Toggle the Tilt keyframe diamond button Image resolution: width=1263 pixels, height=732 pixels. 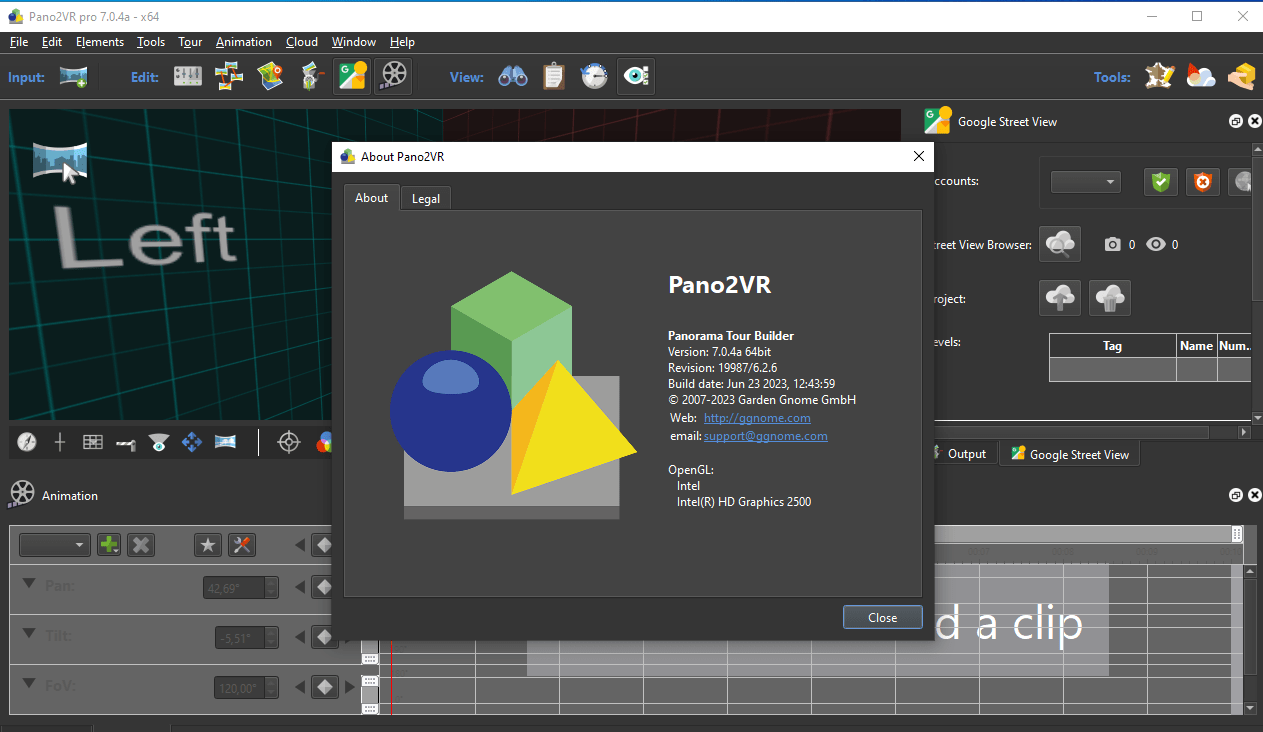pyautogui.click(x=324, y=637)
